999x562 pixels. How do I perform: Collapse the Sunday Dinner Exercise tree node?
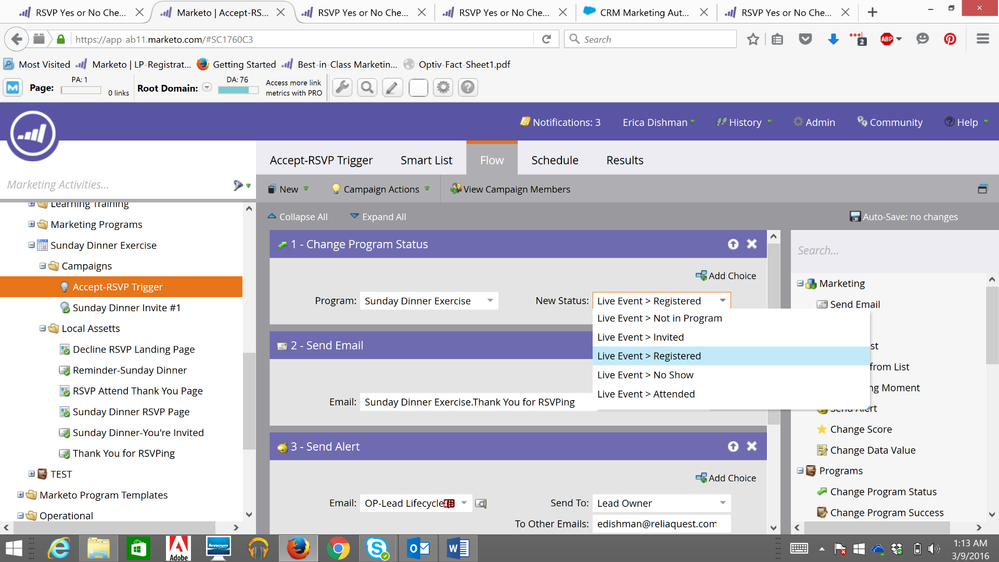[x=31, y=245]
